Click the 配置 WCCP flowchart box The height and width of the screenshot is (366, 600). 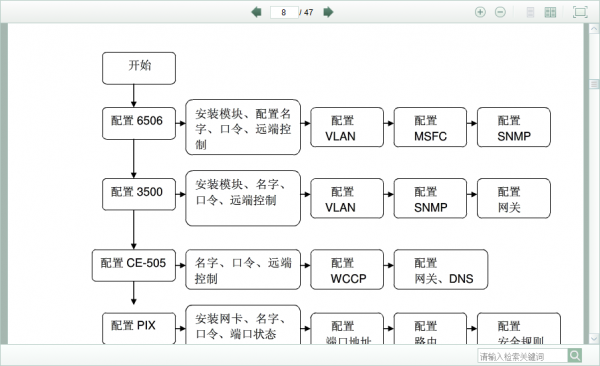coord(347,269)
